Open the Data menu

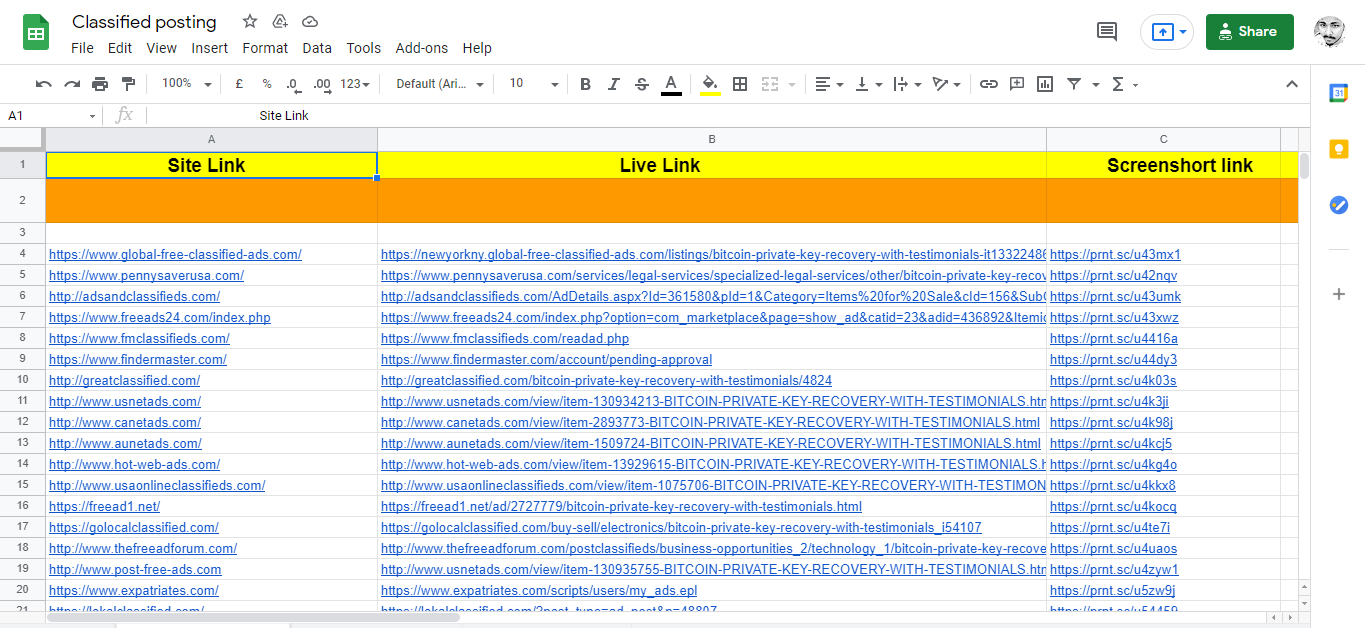pos(317,47)
